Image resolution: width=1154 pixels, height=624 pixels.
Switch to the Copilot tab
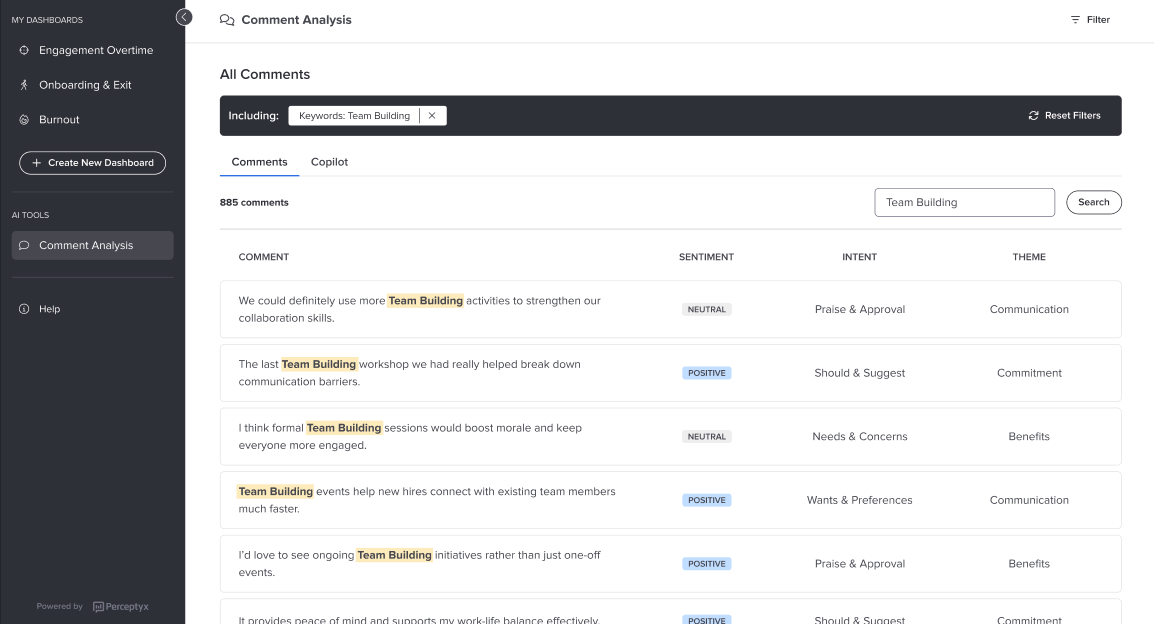click(x=329, y=162)
